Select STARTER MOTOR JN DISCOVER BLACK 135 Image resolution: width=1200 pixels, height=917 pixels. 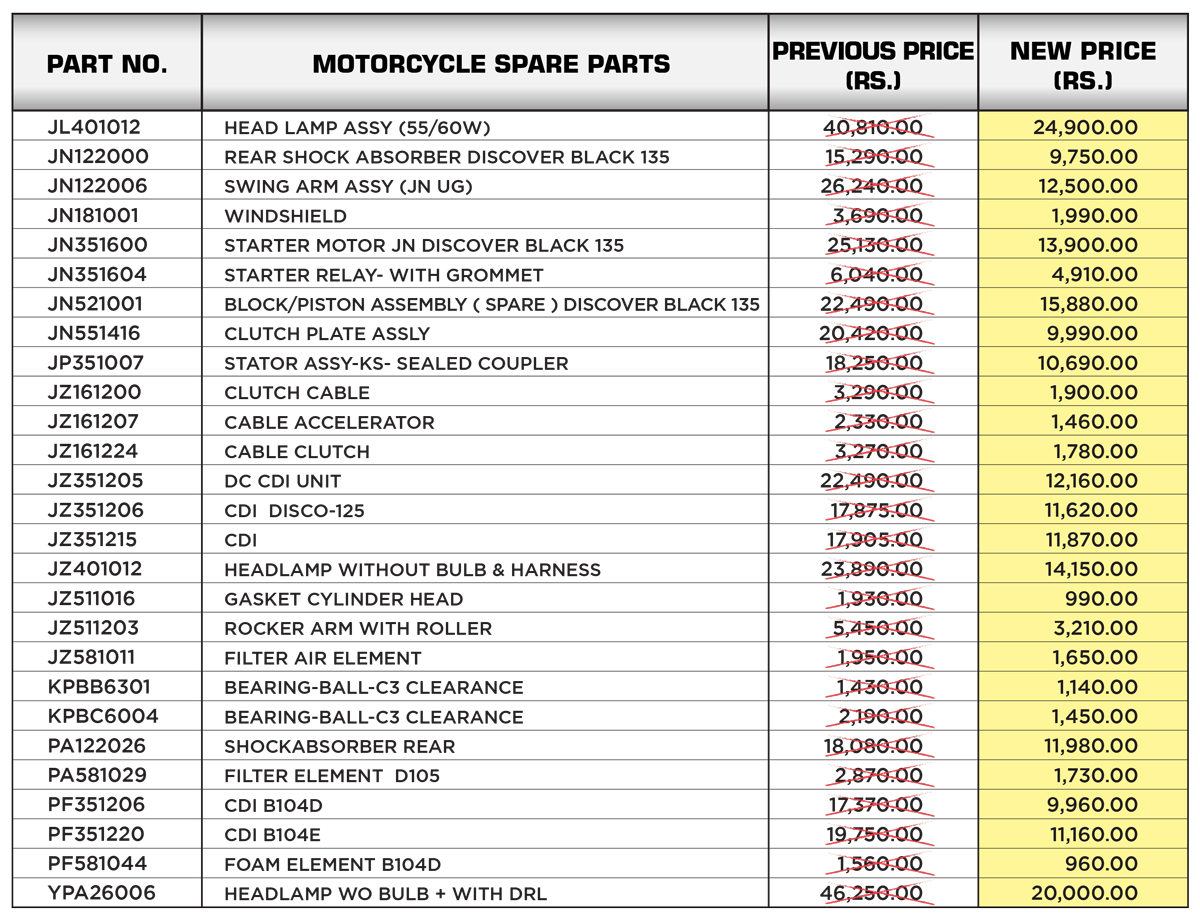(x=424, y=245)
